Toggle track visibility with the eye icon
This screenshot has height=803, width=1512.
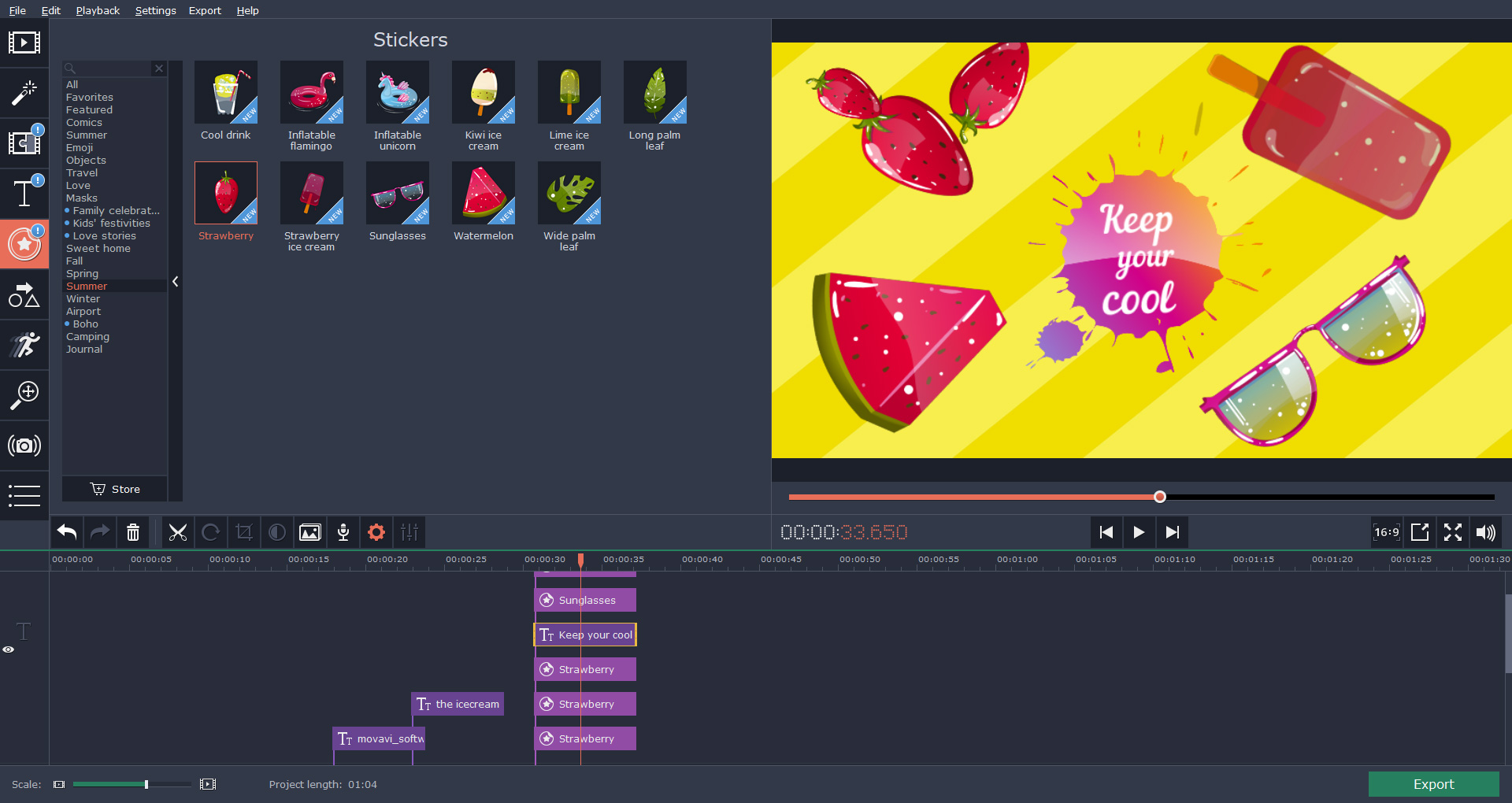tap(9, 649)
